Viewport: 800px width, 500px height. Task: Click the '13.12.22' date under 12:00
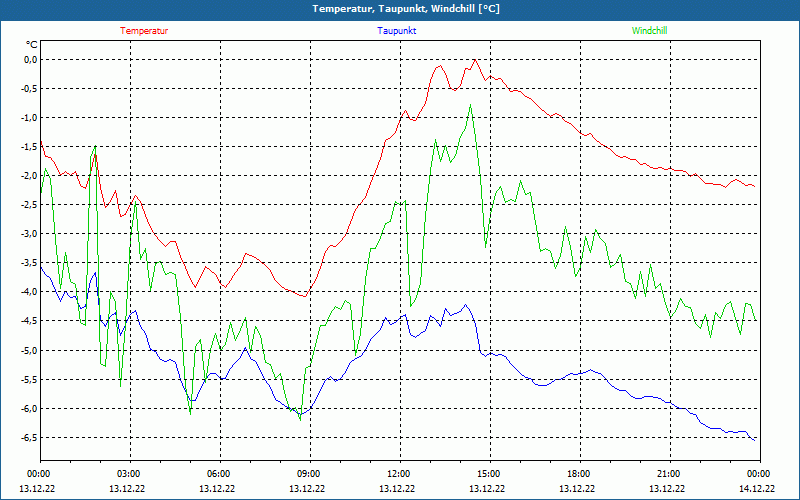tap(397, 488)
